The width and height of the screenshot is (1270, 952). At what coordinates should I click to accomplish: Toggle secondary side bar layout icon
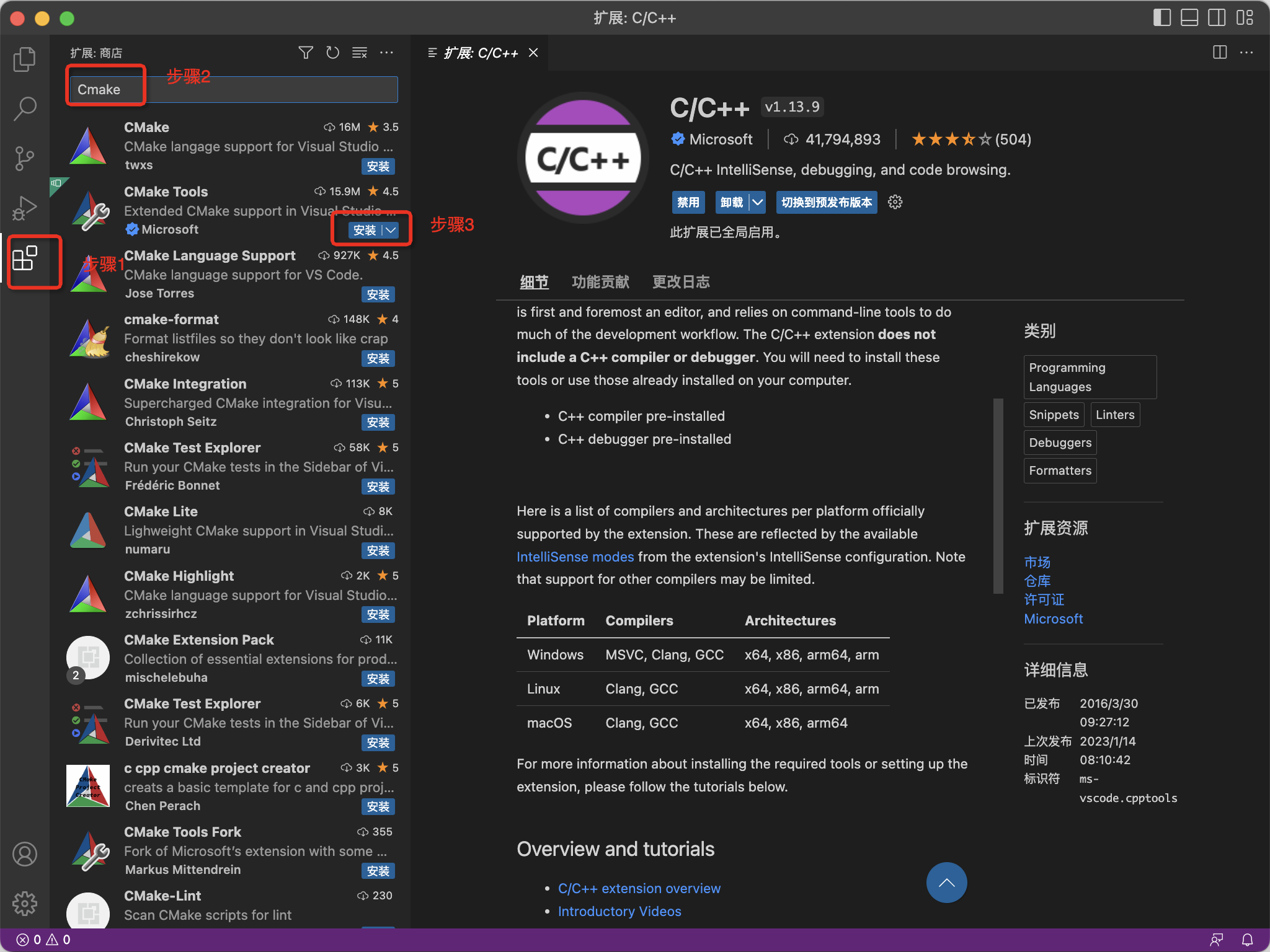[1217, 17]
